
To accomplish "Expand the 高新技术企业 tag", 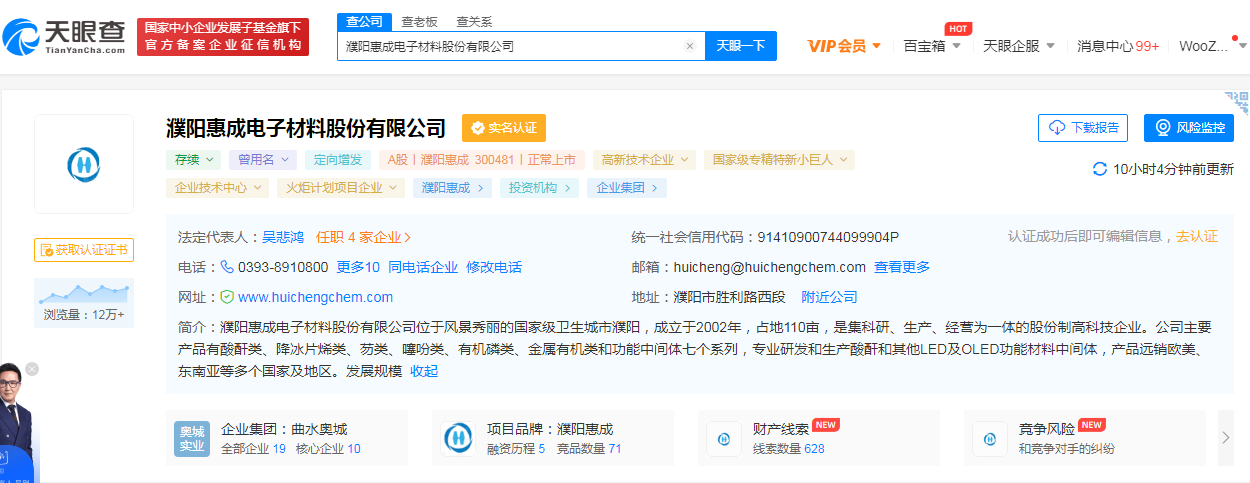I will pyautogui.click(x=644, y=159).
